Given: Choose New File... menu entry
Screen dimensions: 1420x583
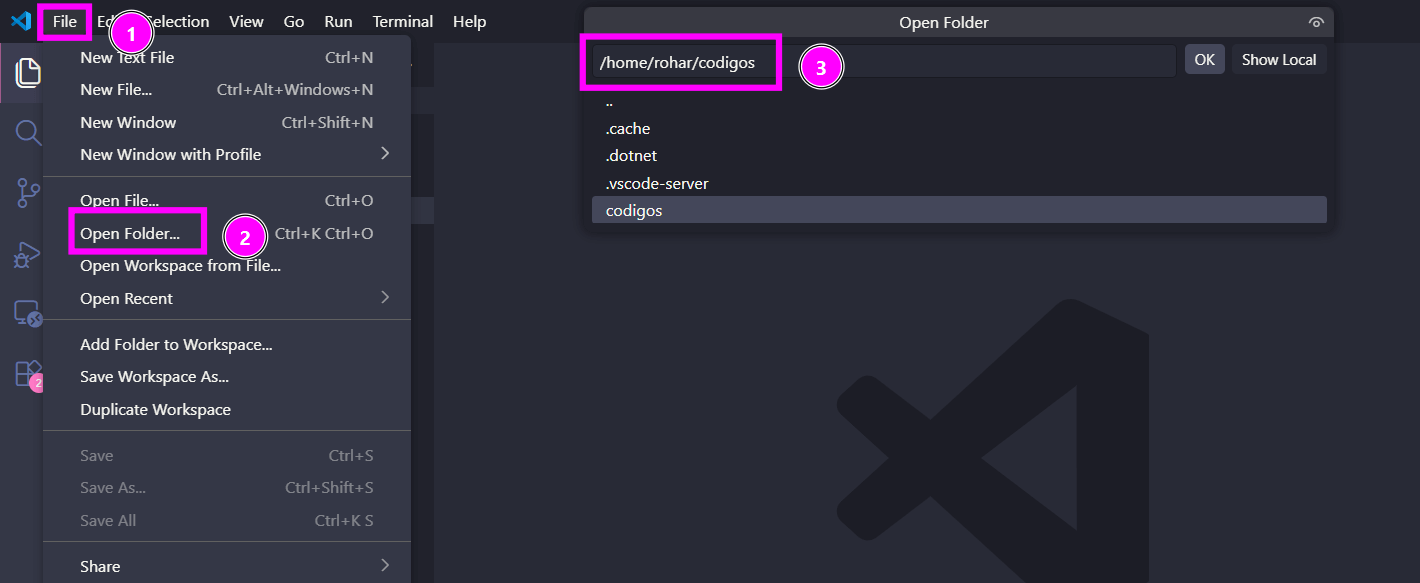Looking at the screenshot, I should (x=227, y=89).
